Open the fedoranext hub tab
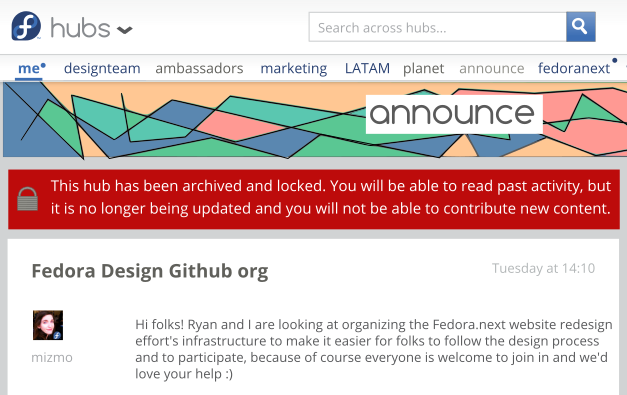 point(574,68)
